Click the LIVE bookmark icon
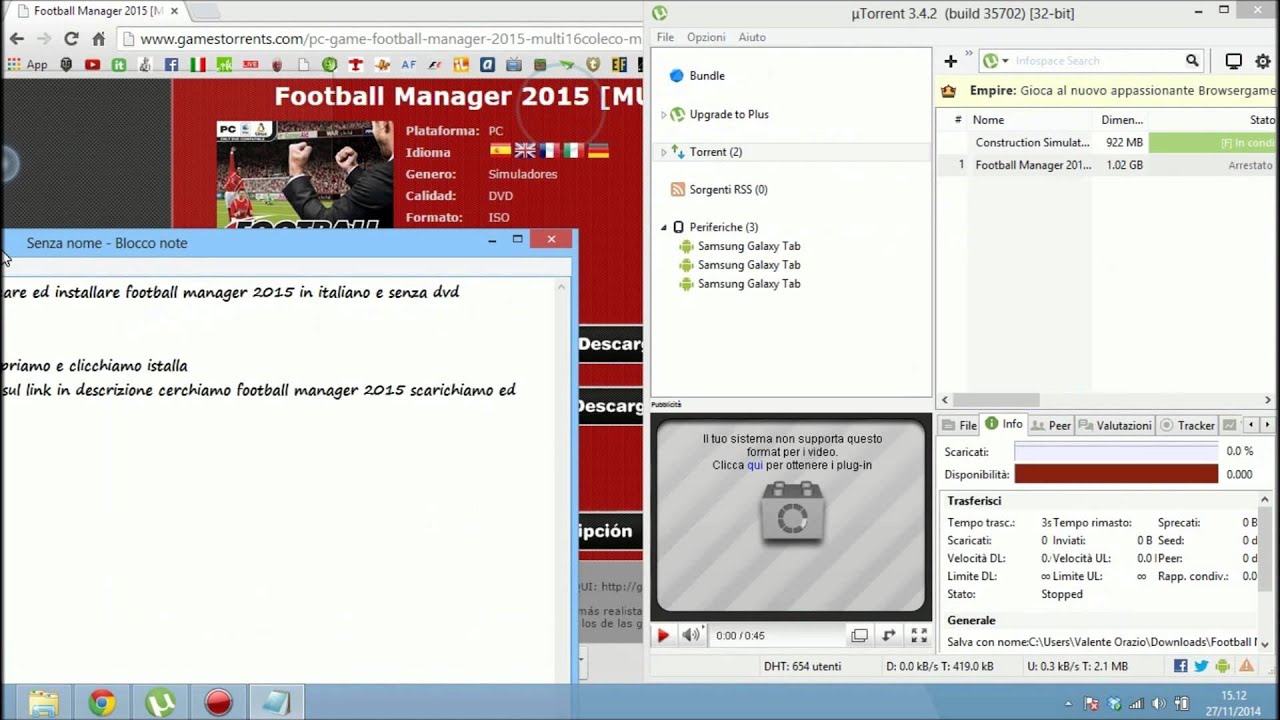This screenshot has height=720, width=1280. tap(250, 64)
